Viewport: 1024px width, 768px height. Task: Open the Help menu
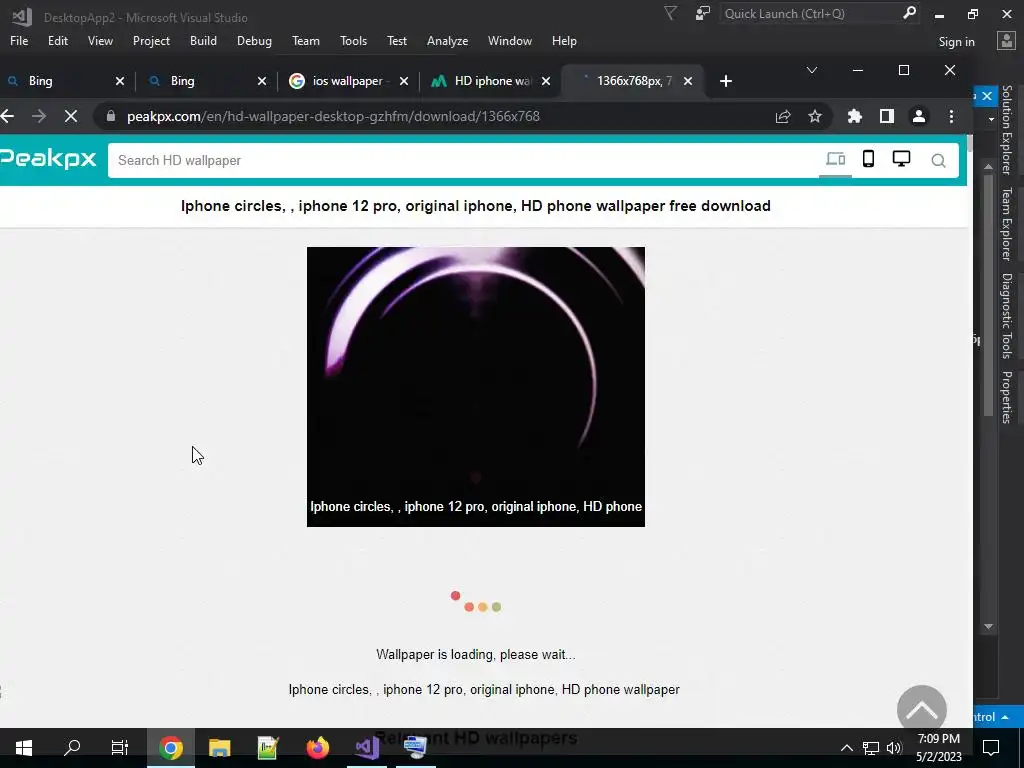[564, 41]
